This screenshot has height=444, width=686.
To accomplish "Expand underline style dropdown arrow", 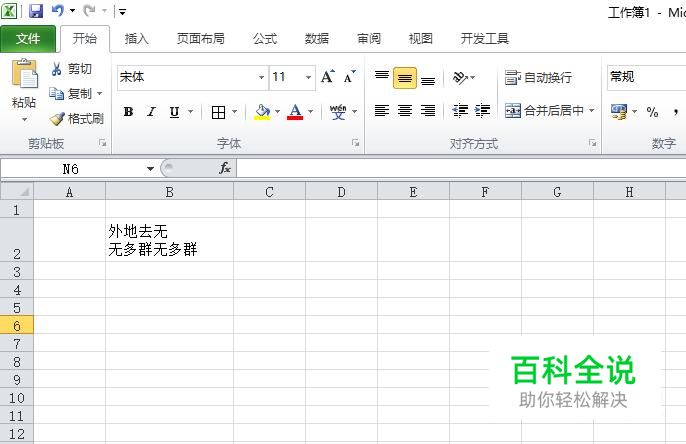I will 190,112.
